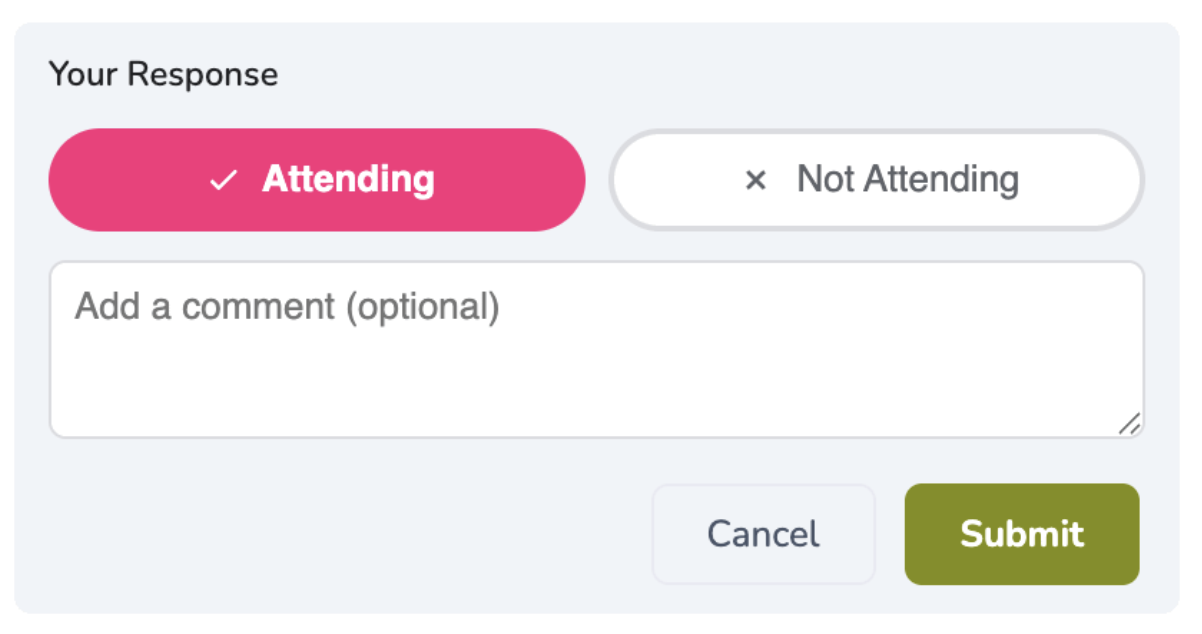Screen dimensions: 1202x634
Task: Click the textarea's bottom-right corner grip
Action: pyautogui.click(x=1129, y=424)
